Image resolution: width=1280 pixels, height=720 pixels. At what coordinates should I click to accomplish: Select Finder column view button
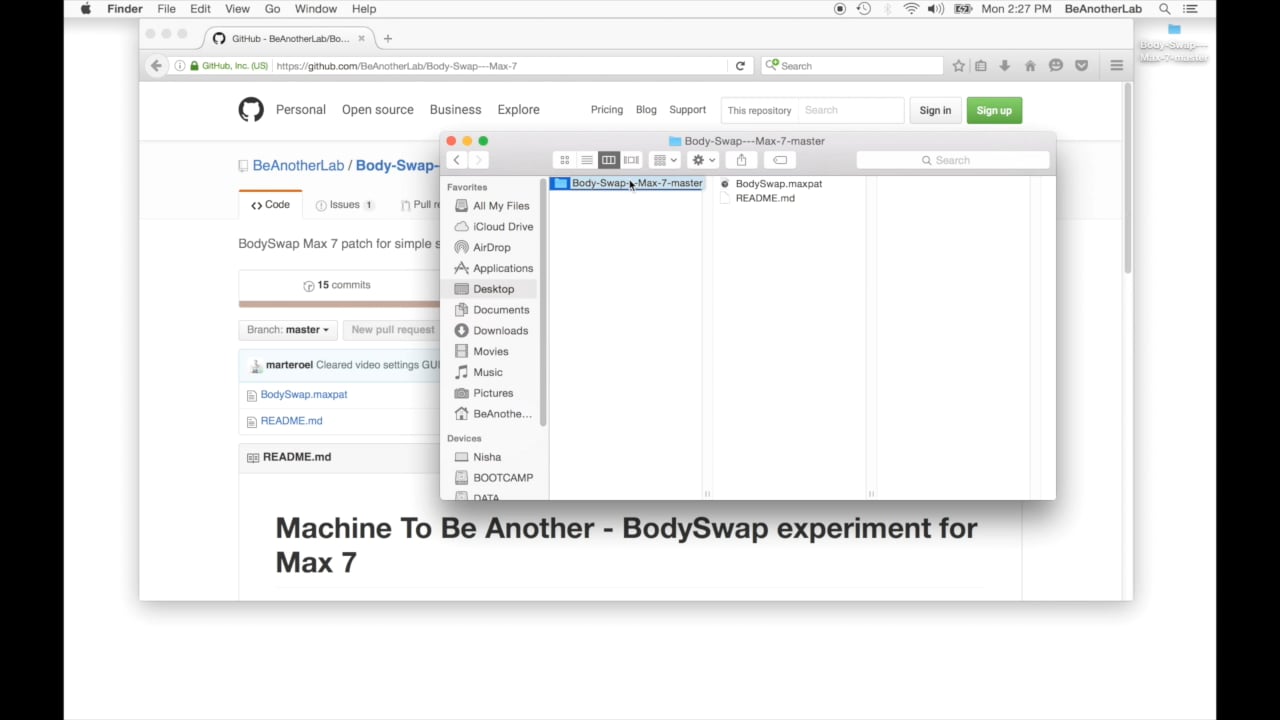(609, 160)
